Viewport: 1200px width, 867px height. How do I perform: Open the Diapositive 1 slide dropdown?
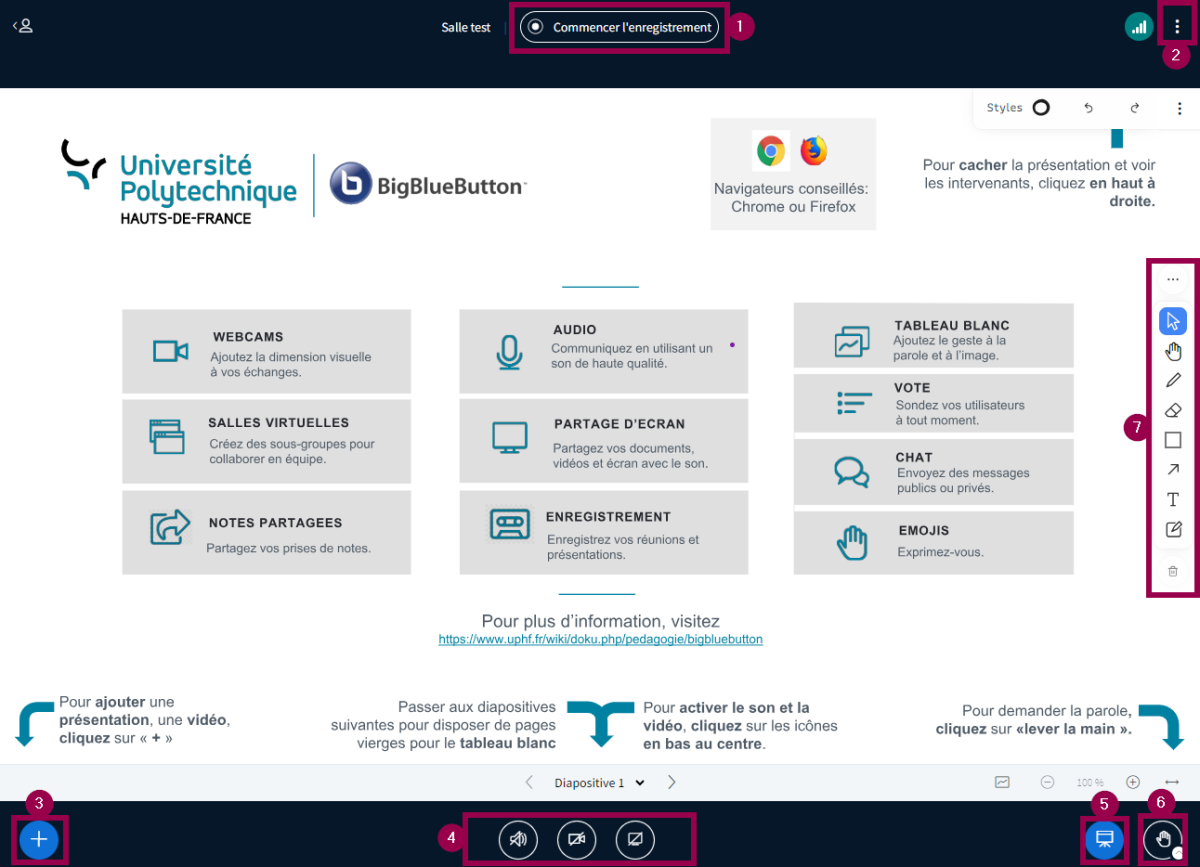tap(600, 783)
